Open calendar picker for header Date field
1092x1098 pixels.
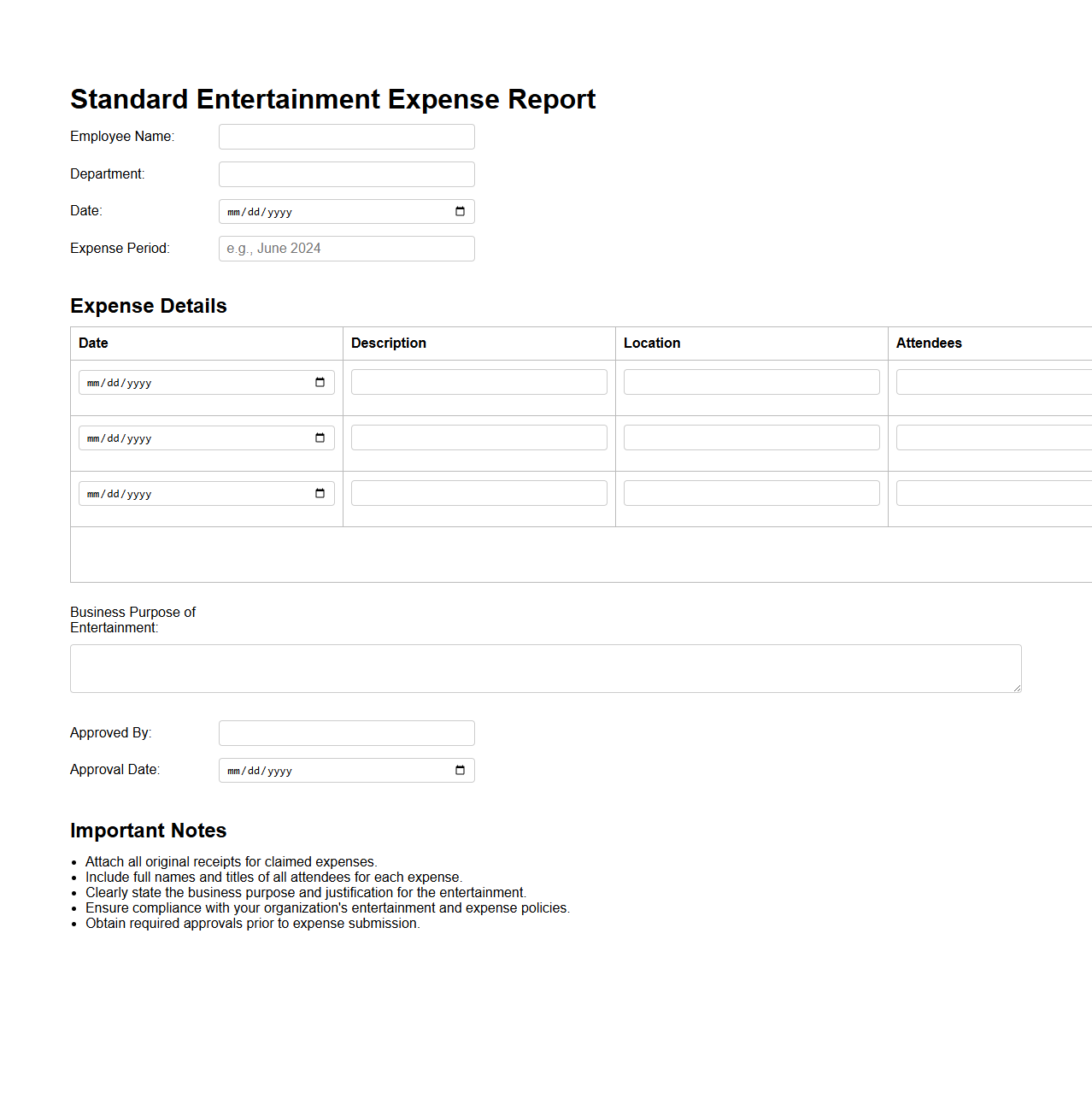(x=460, y=212)
